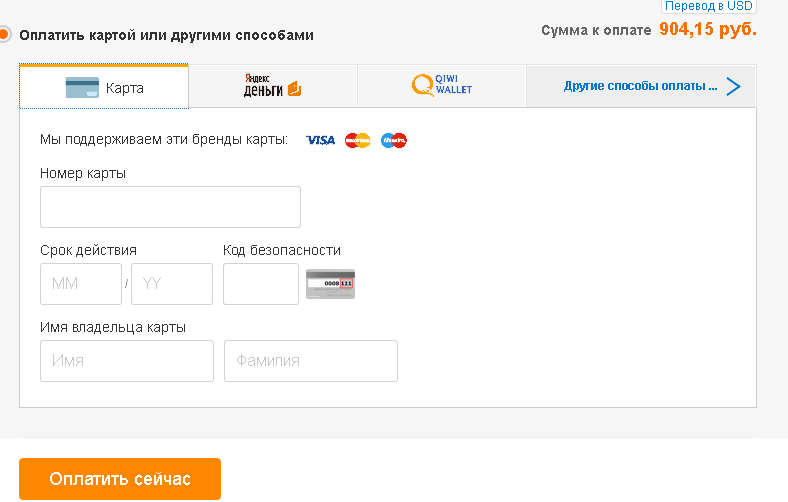The width and height of the screenshot is (788, 502).
Task: Click the YY expiry year field
Action: (x=172, y=284)
